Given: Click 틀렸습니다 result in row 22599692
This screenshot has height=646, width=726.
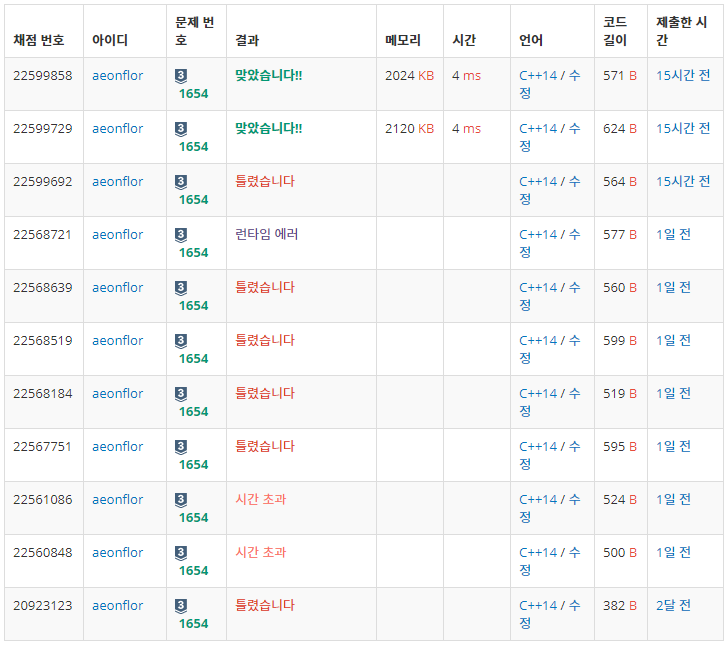Looking at the screenshot, I should (265, 182).
